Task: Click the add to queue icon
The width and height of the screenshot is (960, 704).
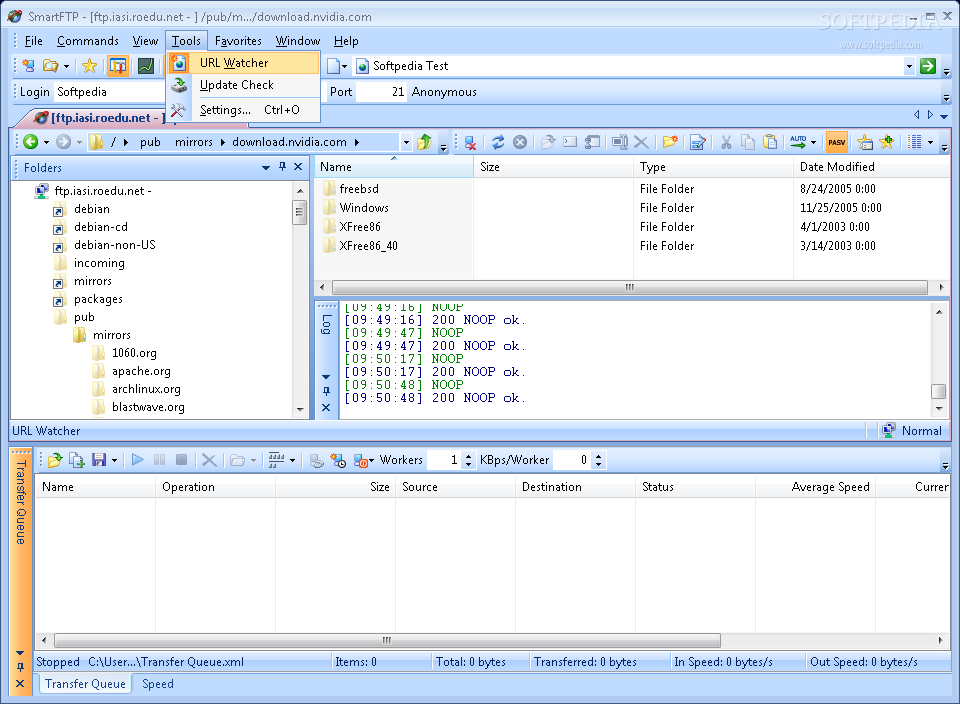Action: (x=77, y=460)
